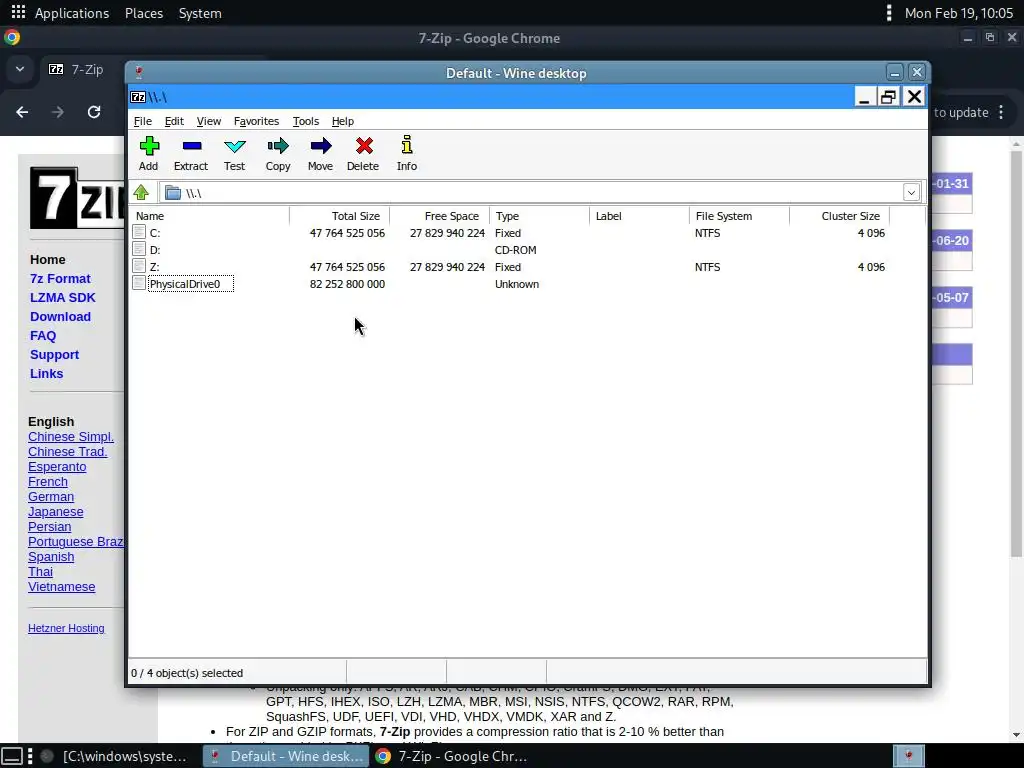The height and width of the screenshot is (768, 1024).
Task: Sort by the Cluster Size column header
Action: [x=839, y=216]
